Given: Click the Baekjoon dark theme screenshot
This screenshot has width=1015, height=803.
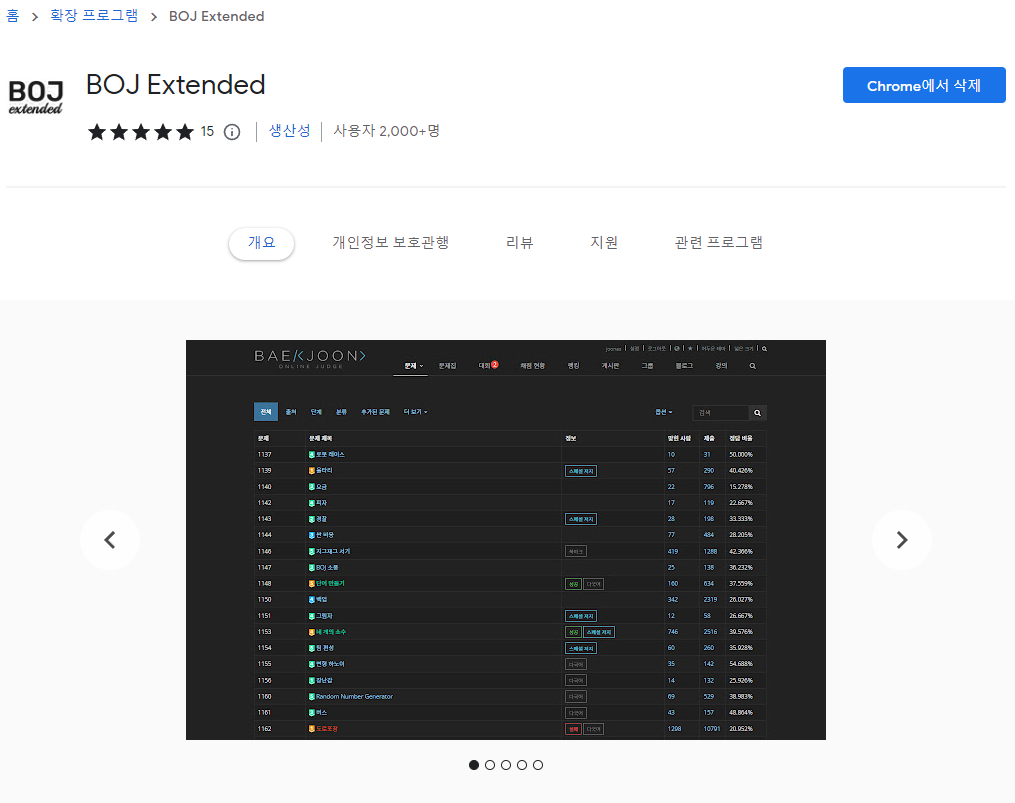Looking at the screenshot, I should [506, 539].
